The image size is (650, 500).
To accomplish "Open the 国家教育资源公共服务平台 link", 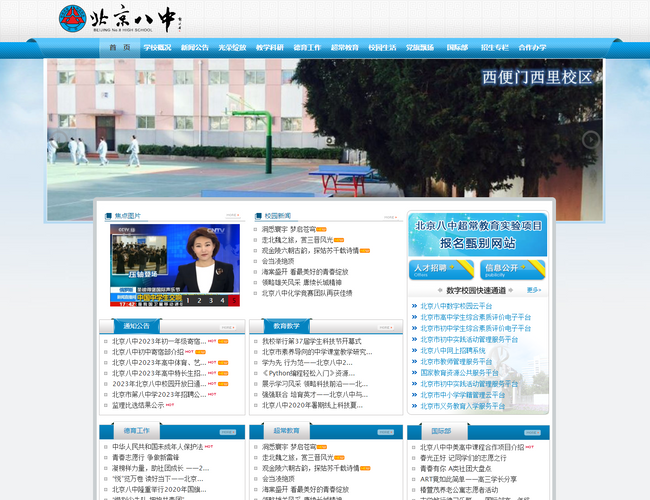I will coord(459,373).
